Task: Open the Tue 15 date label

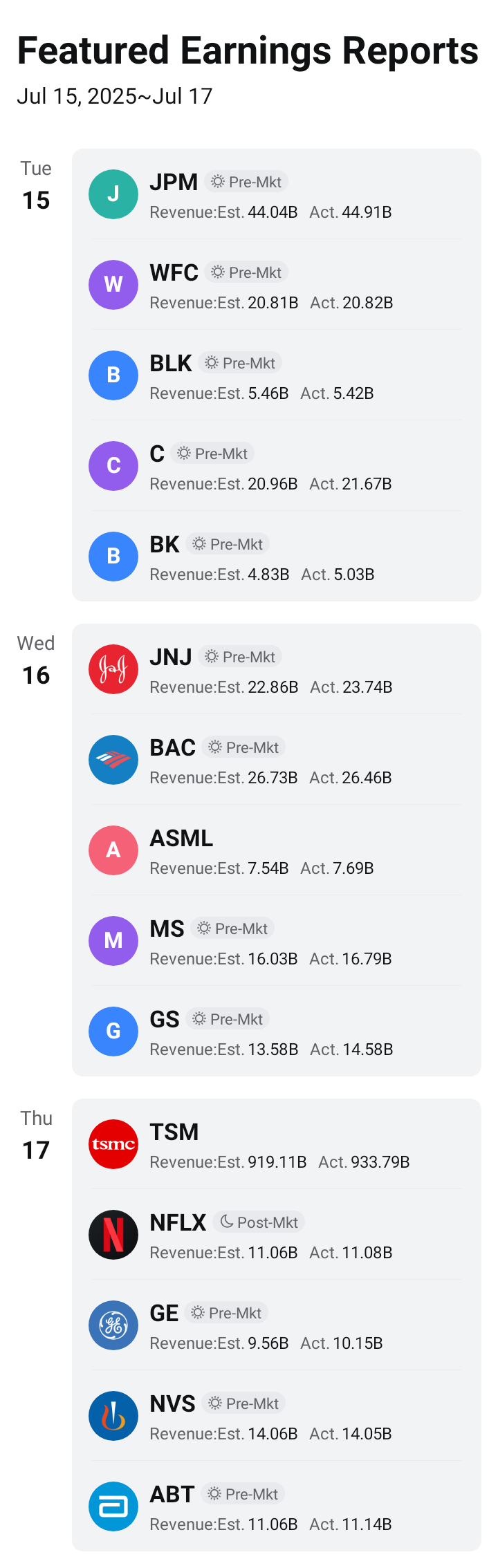Action: pyautogui.click(x=36, y=186)
